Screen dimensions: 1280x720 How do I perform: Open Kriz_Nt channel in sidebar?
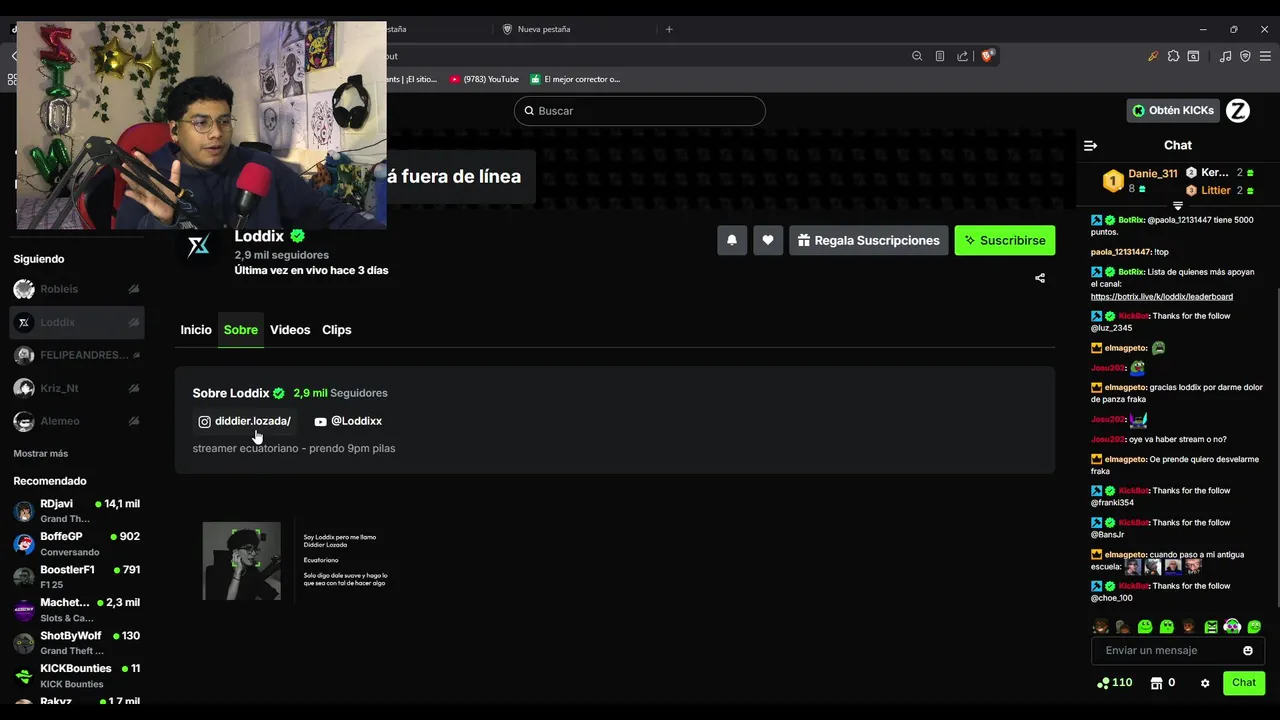click(x=77, y=388)
